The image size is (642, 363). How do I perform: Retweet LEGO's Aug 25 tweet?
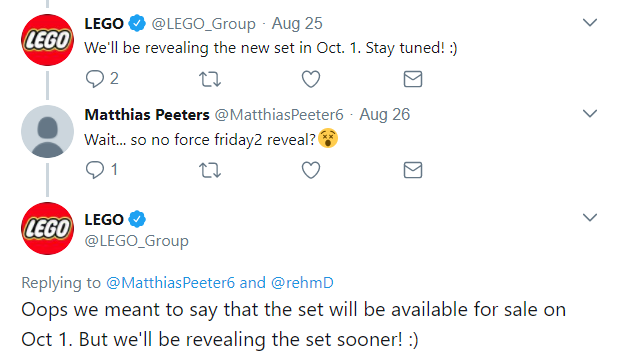[210, 79]
